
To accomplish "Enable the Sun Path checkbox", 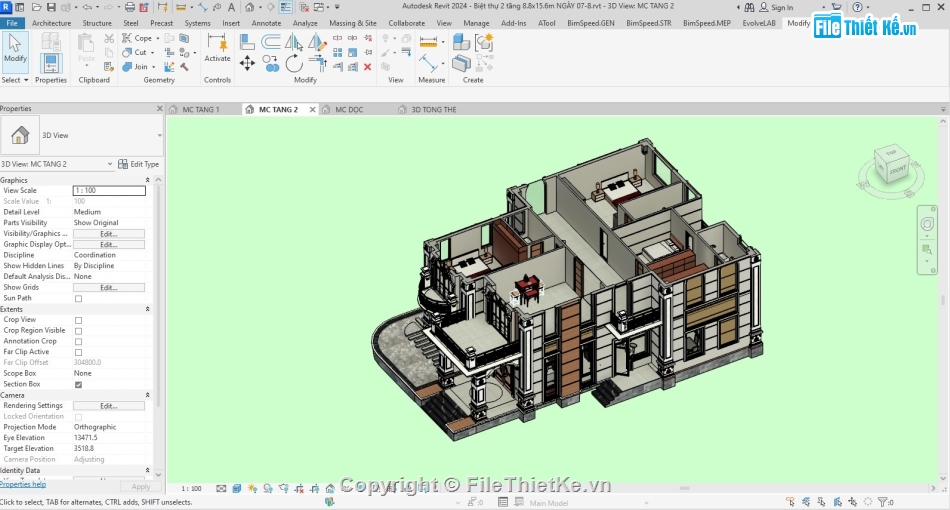I will click(x=78, y=299).
